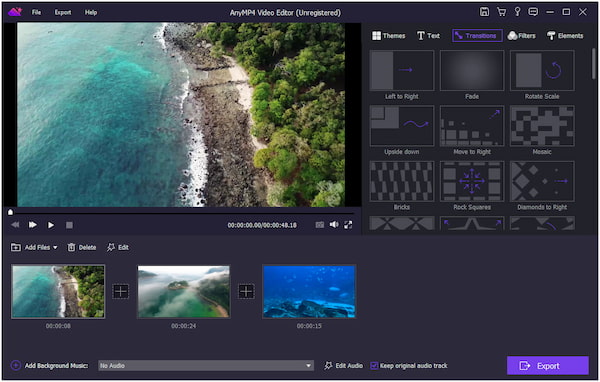
Task: Apply the Rock Squares transition
Action: point(472,181)
